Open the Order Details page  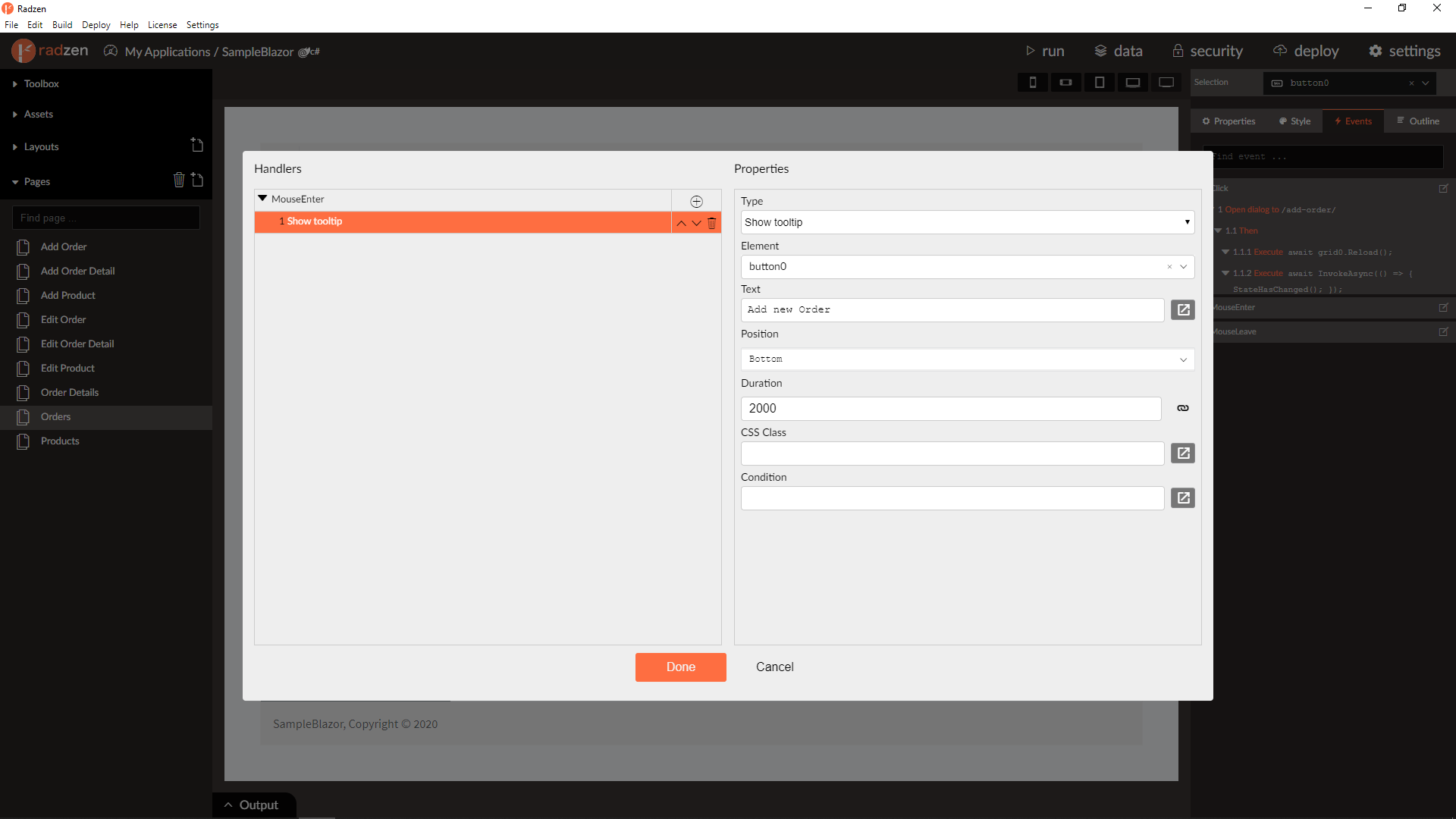pos(69,393)
